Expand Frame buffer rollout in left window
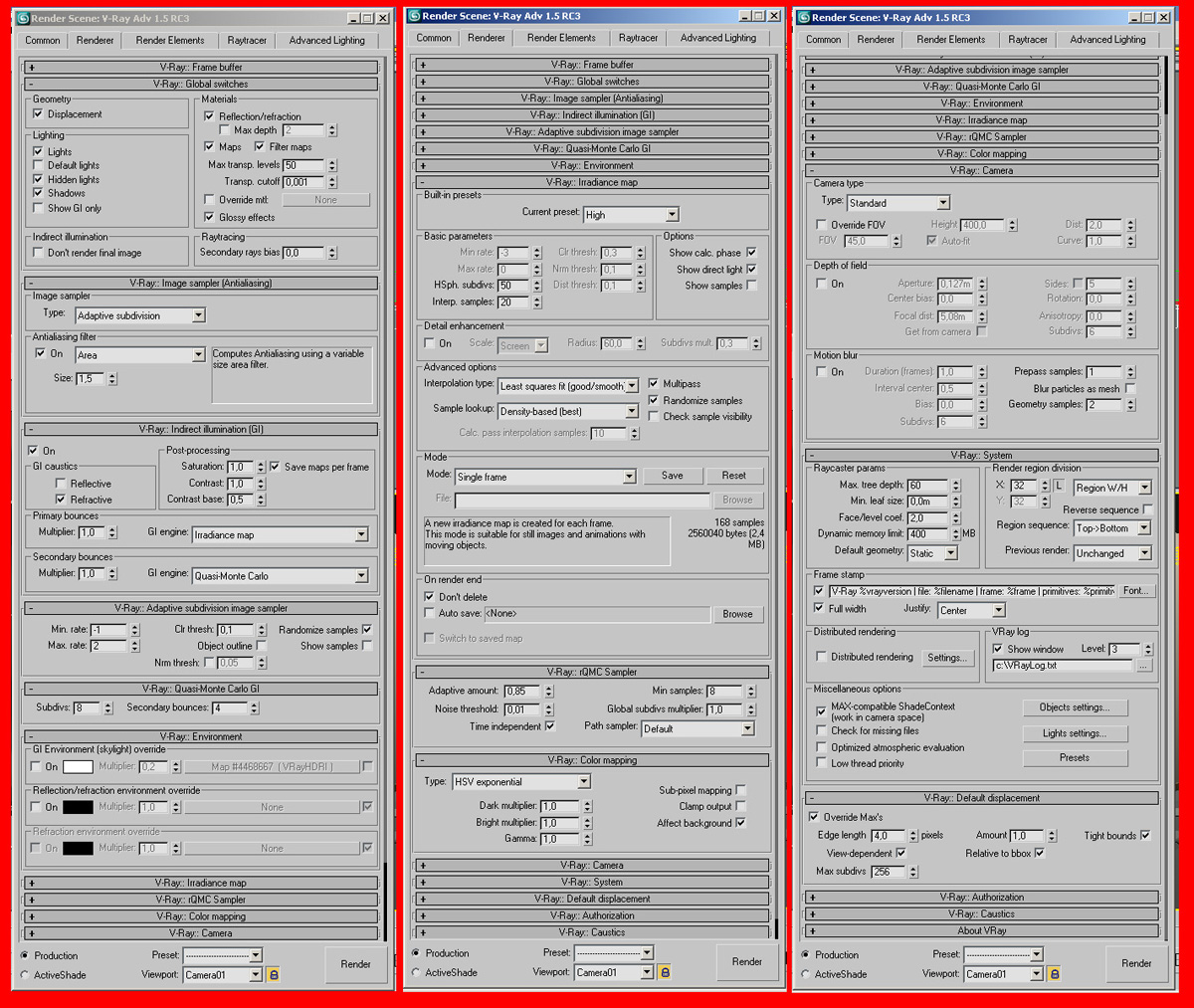 pyautogui.click(x=203, y=68)
